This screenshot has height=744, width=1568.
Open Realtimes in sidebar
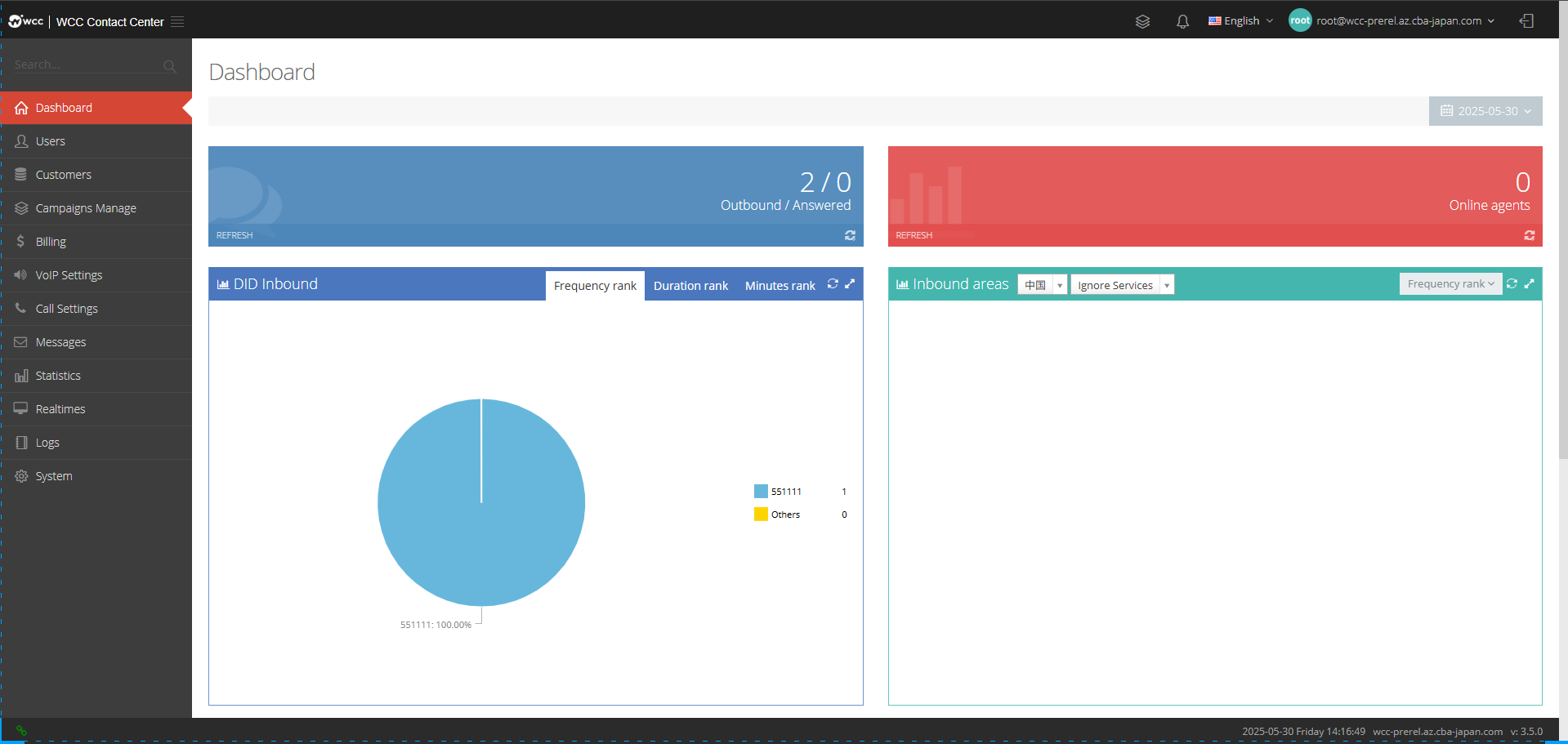click(96, 409)
